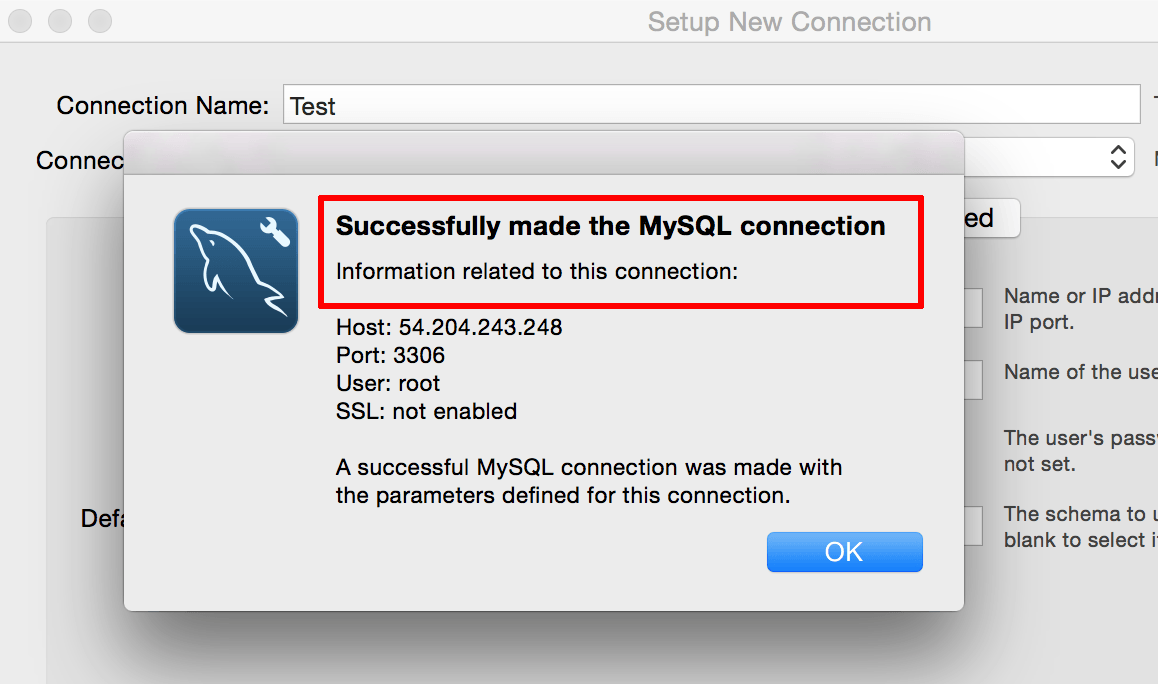Minimize the Setup New Connection window
1158x684 pixels.
60,21
